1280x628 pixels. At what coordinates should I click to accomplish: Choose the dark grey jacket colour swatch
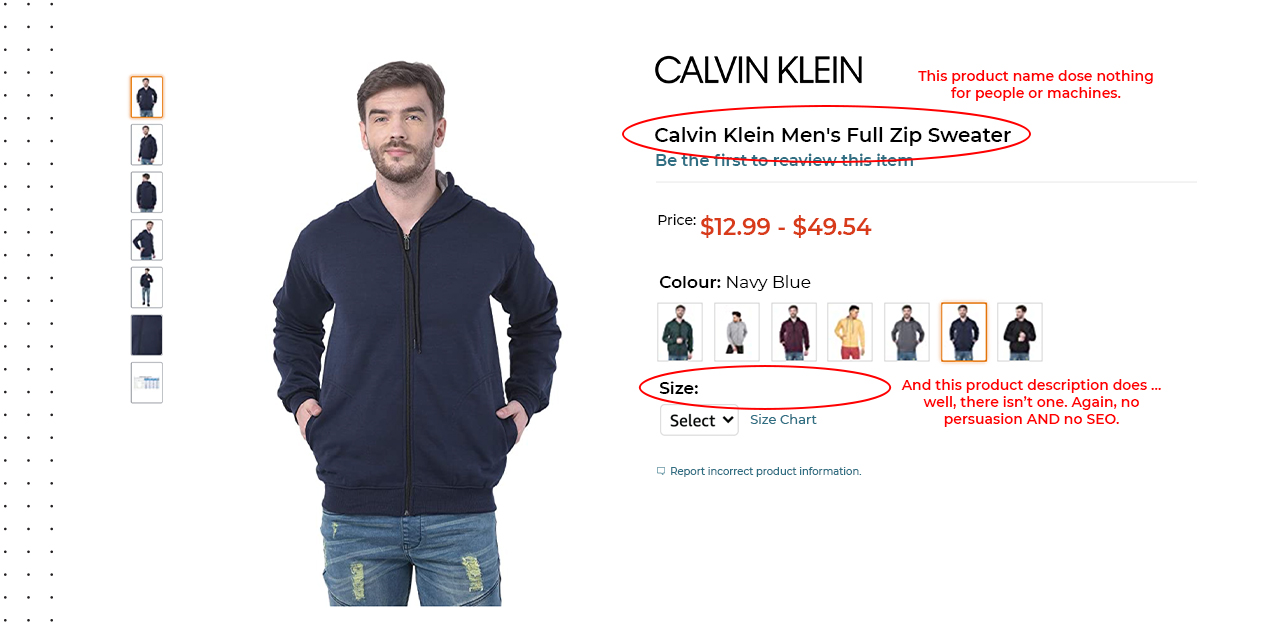[907, 332]
